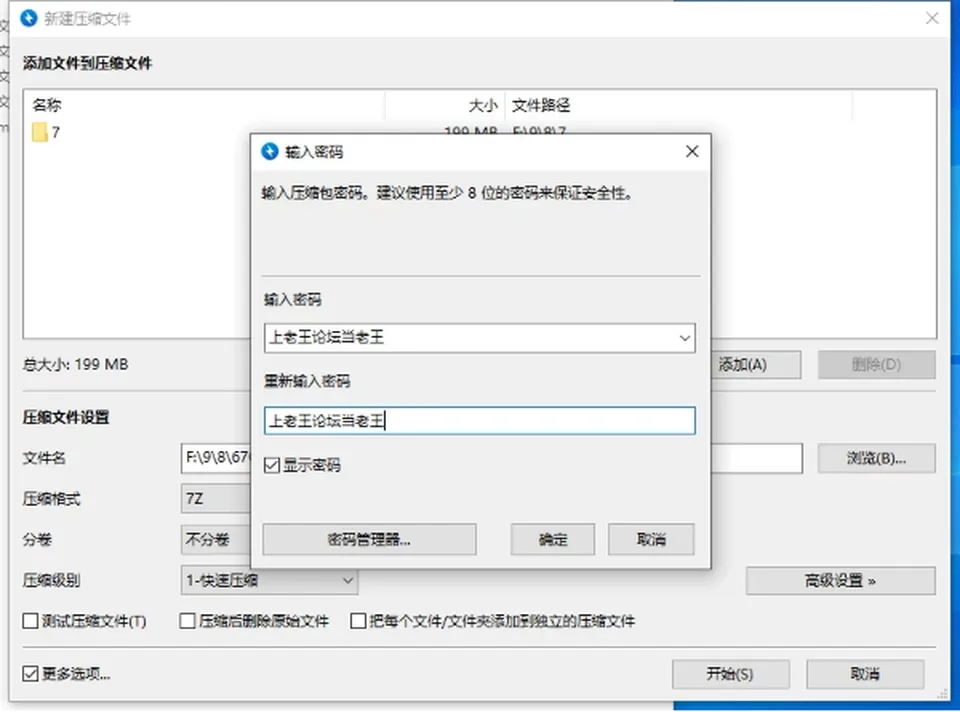Click the Bandizip logo in password dialog title
The width and height of the screenshot is (960, 712).
point(269,151)
